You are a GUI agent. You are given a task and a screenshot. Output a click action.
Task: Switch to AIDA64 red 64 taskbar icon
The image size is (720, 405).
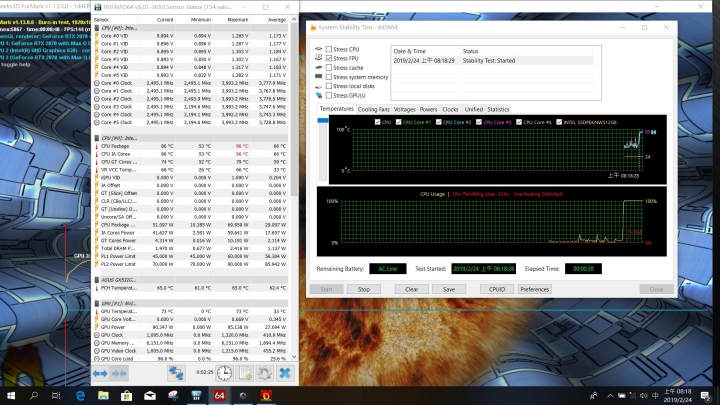[219, 395]
